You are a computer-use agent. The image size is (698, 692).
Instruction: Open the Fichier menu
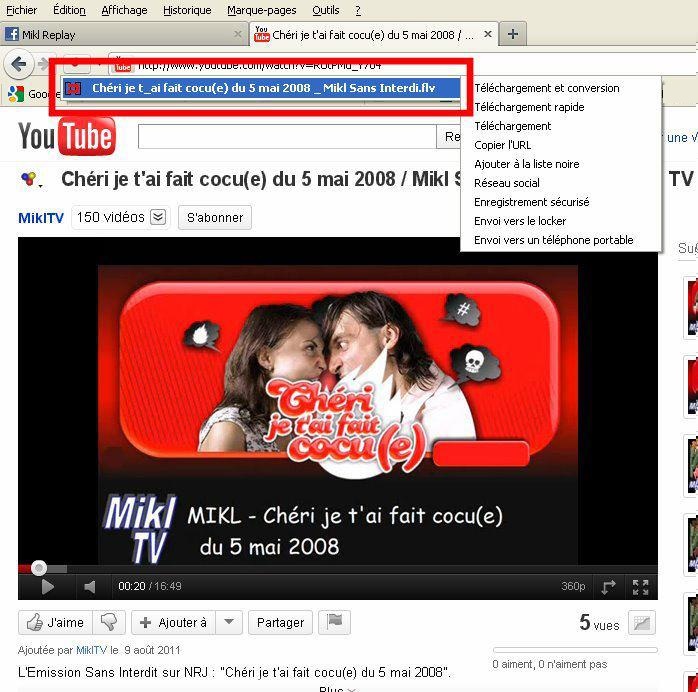click(21, 10)
